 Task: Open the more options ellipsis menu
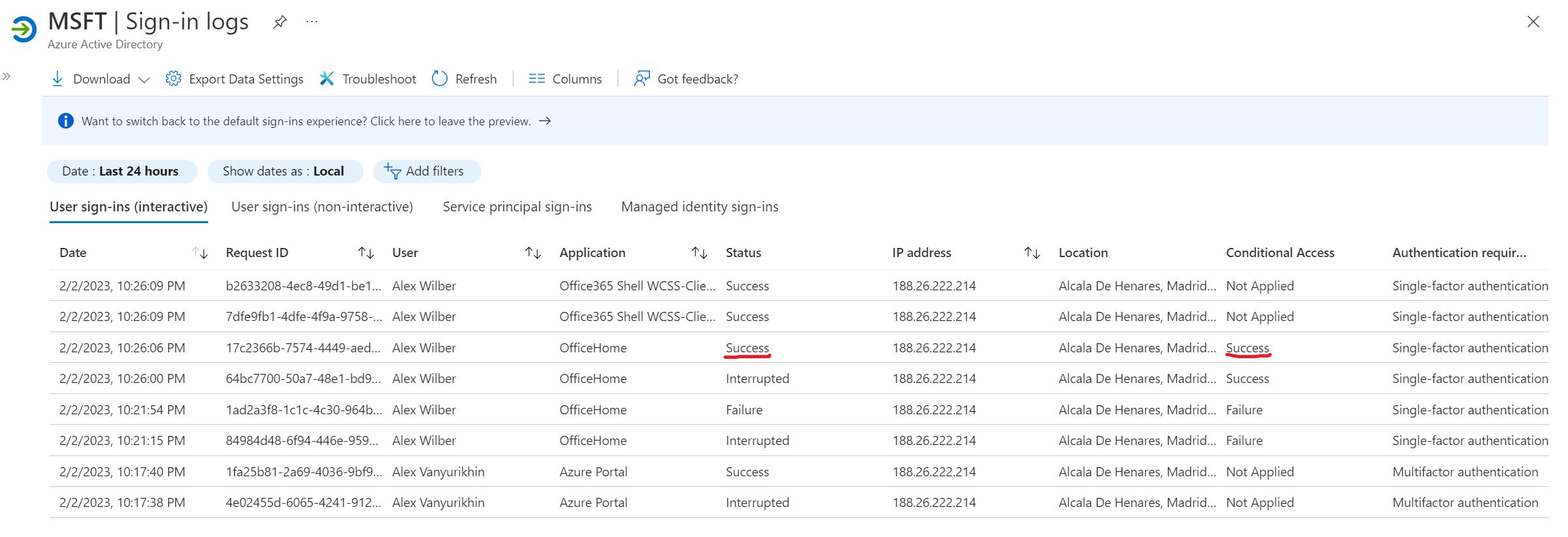click(x=312, y=22)
